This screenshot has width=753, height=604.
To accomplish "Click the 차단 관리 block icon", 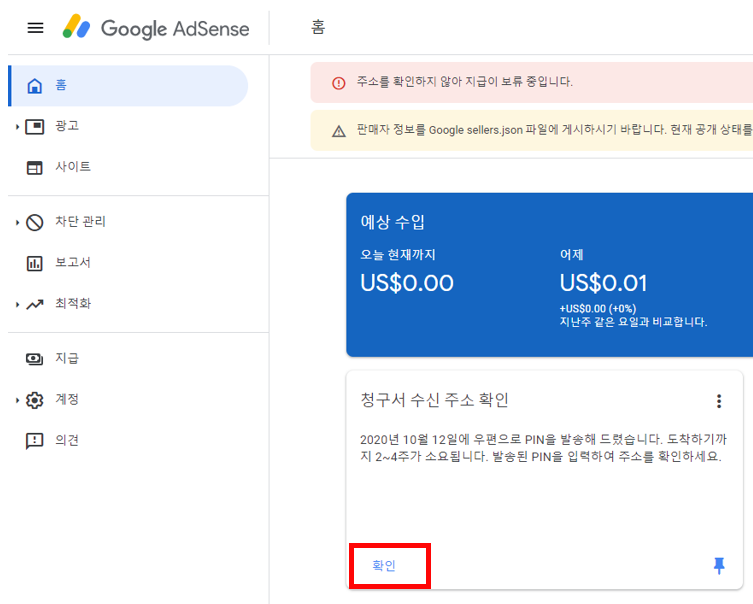I will tap(35, 222).
